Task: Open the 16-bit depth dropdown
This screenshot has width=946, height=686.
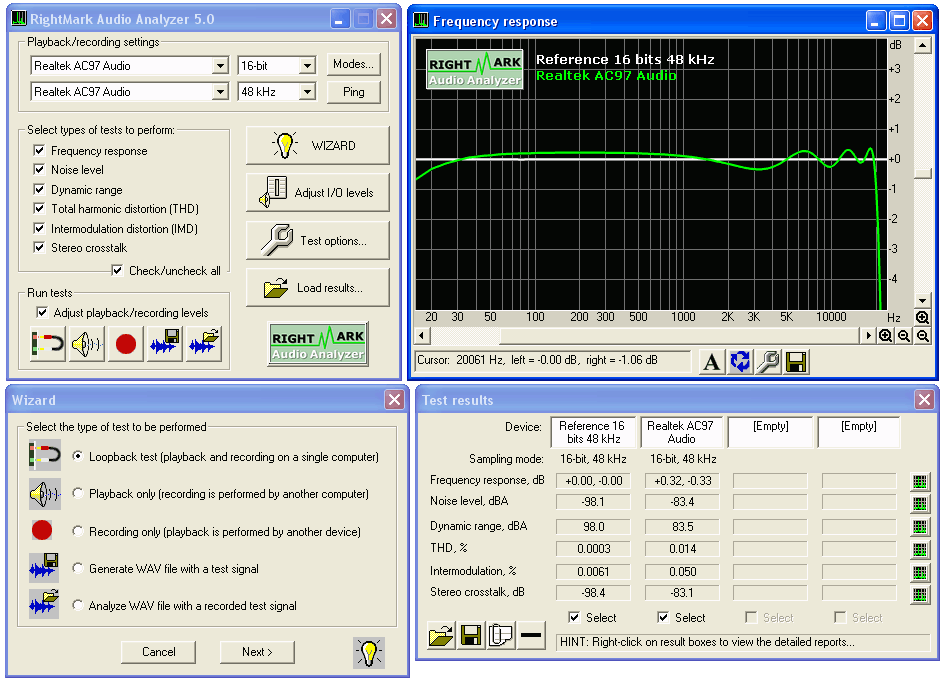Action: coord(306,66)
